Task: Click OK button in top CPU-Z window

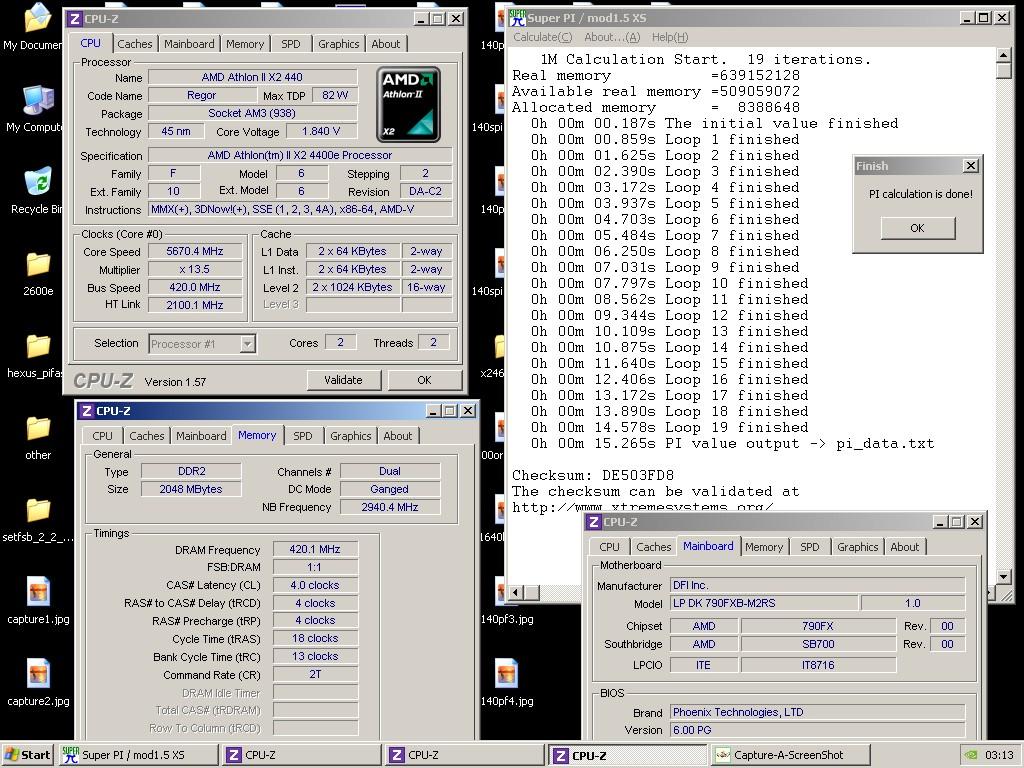Action: [x=424, y=380]
